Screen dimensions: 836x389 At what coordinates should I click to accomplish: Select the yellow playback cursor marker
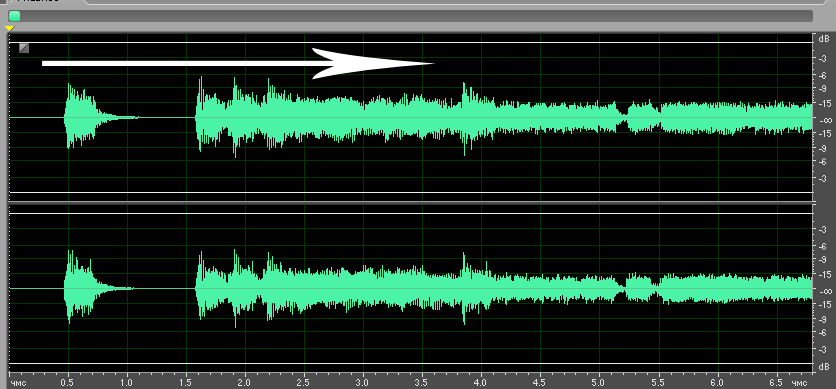[x=10, y=28]
